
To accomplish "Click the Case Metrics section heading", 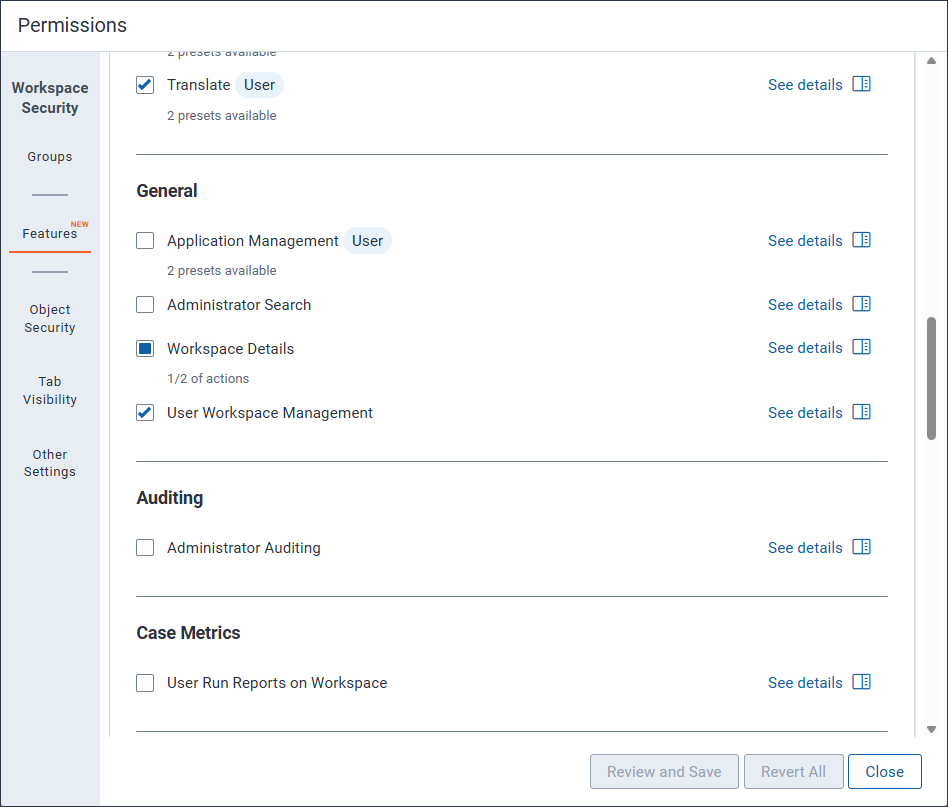I will [x=188, y=633].
